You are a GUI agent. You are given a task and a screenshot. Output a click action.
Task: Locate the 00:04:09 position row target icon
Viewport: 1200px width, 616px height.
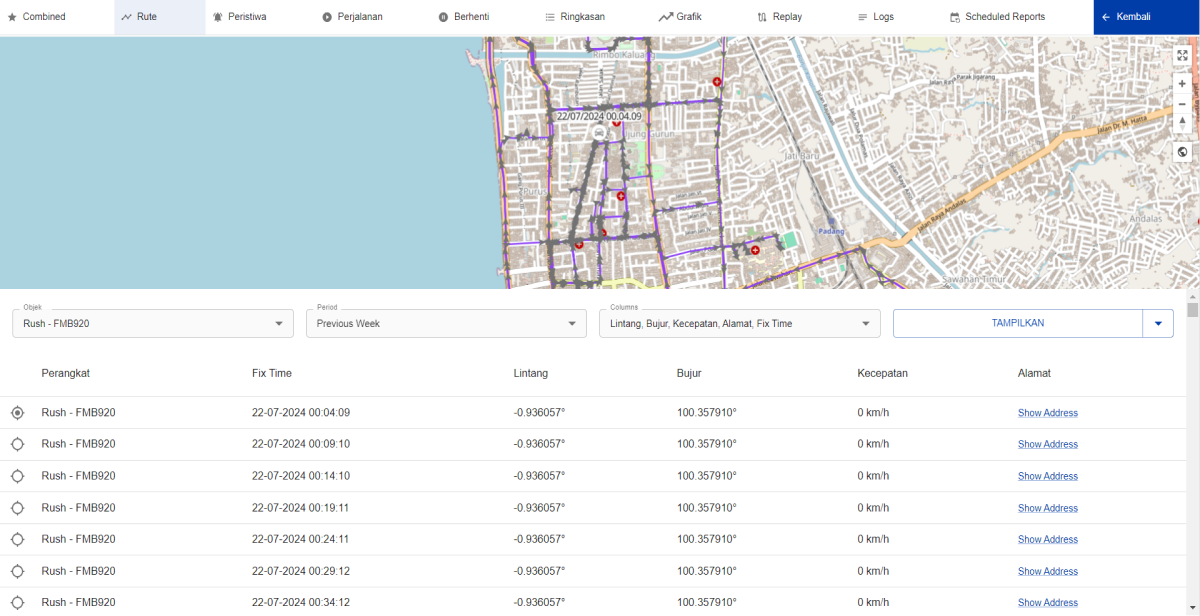coord(17,413)
